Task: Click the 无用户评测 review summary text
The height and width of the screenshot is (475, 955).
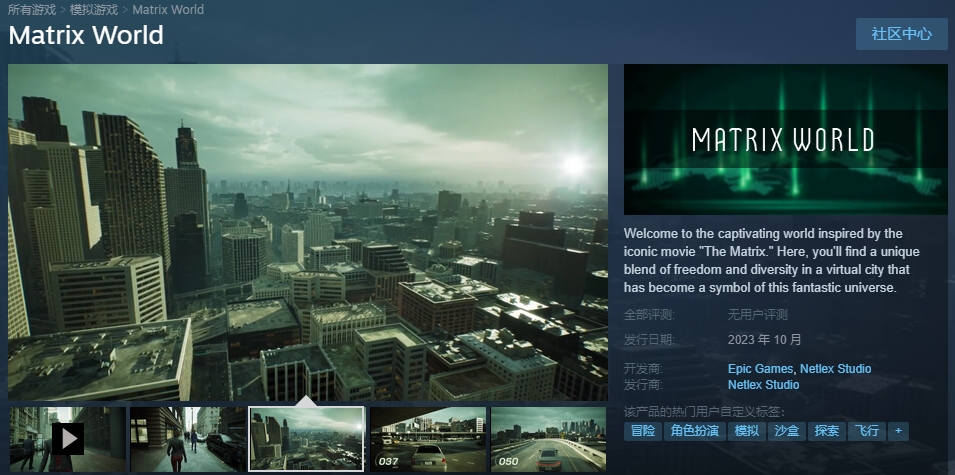Action: click(x=758, y=315)
